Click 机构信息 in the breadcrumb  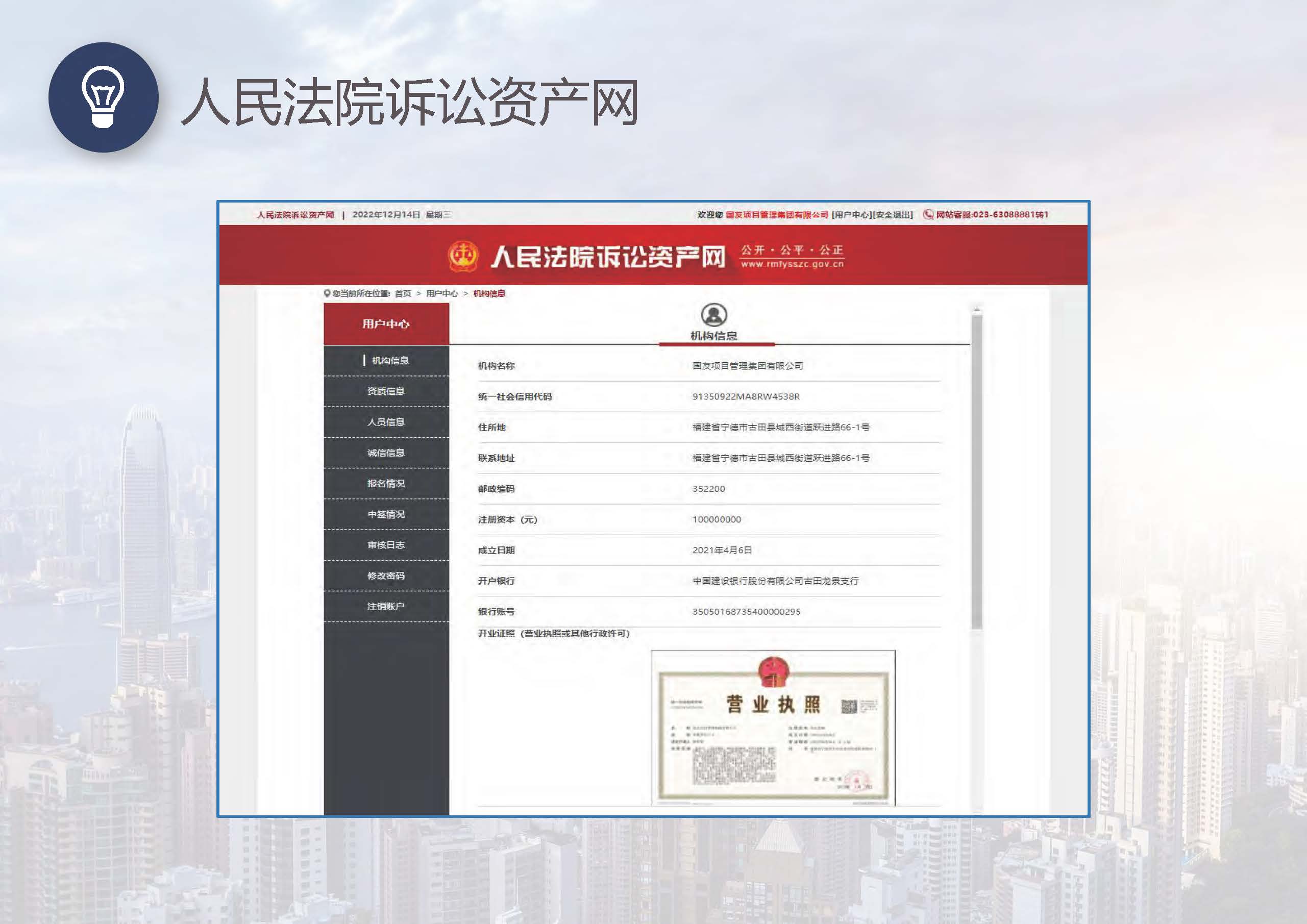click(x=489, y=293)
